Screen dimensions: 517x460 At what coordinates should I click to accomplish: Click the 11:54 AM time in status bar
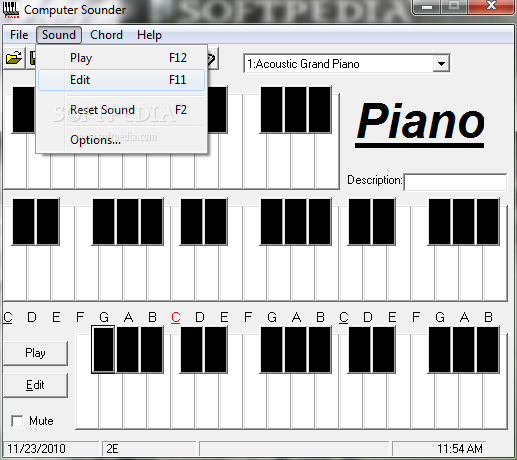pyautogui.click(x=460, y=449)
